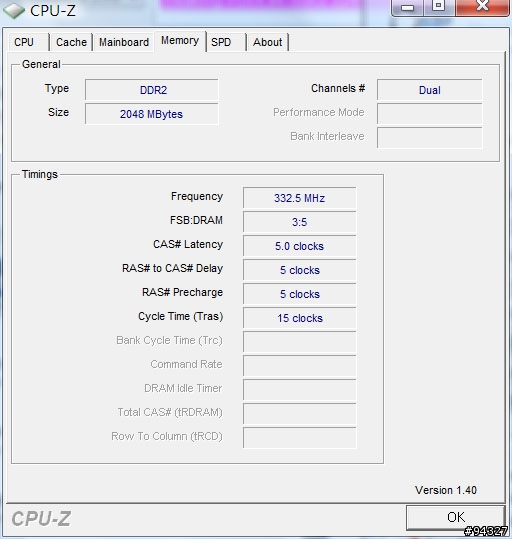This screenshot has height=539, width=512.
Task: Open the About tab
Action: tap(268, 42)
